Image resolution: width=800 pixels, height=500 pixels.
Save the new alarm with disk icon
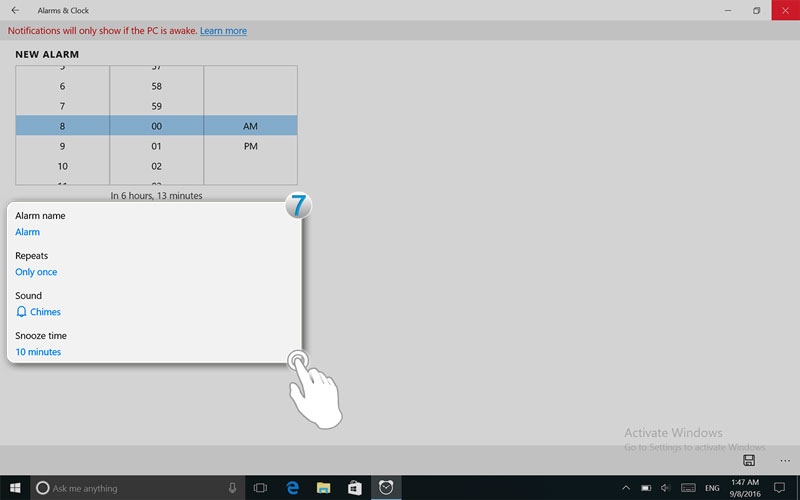[x=748, y=460]
